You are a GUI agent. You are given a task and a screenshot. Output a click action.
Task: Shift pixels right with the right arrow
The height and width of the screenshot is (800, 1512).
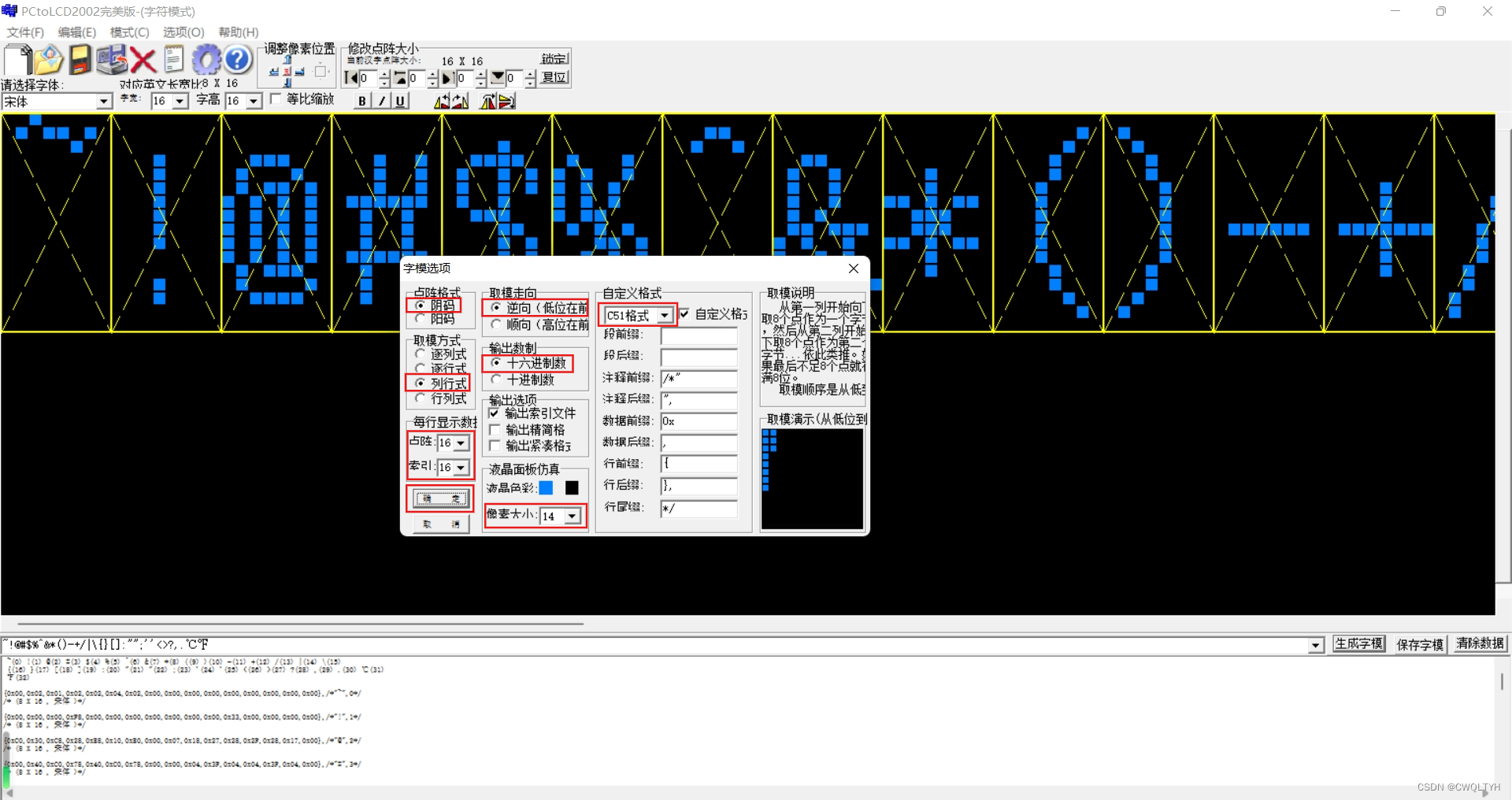pos(300,72)
